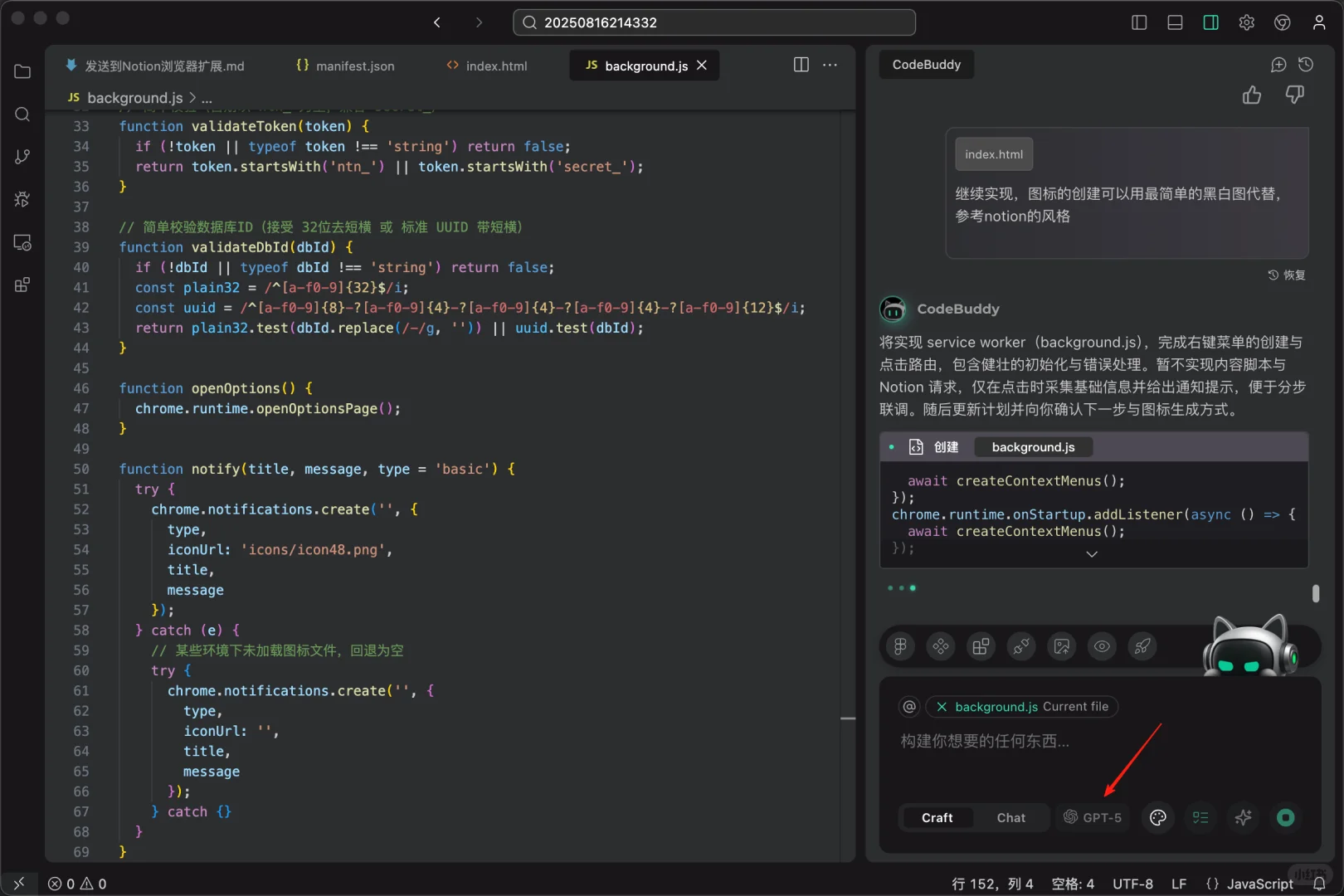This screenshot has width=1344, height=896.
Task: Expand the background.js code preview chevron
Action: coord(1092,554)
